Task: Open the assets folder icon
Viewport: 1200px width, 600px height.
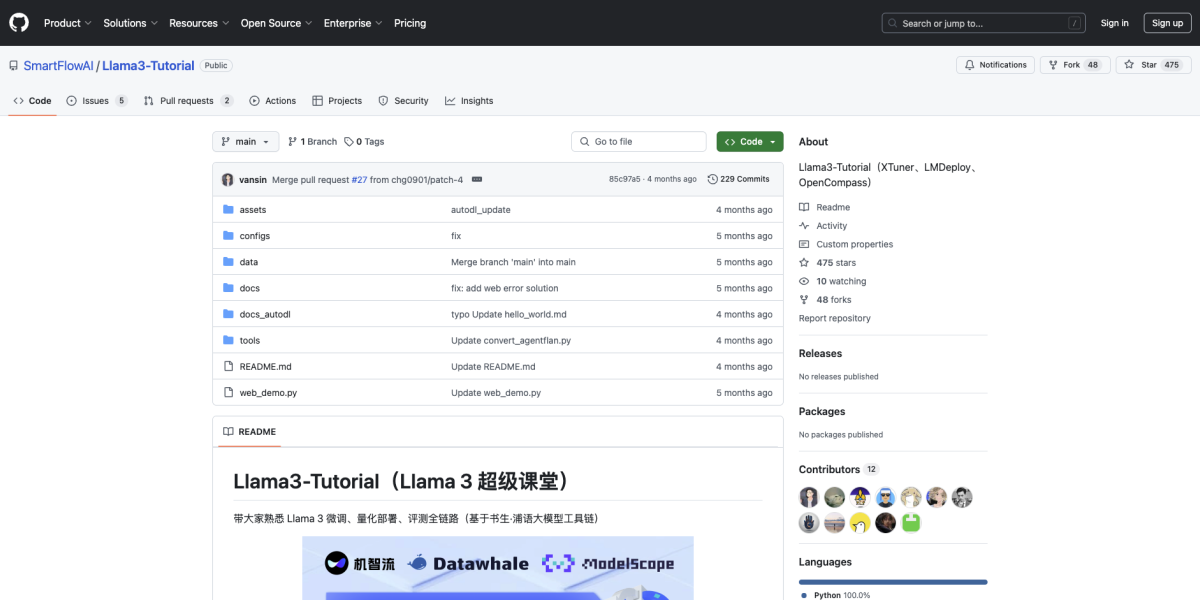Action: coord(228,209)
